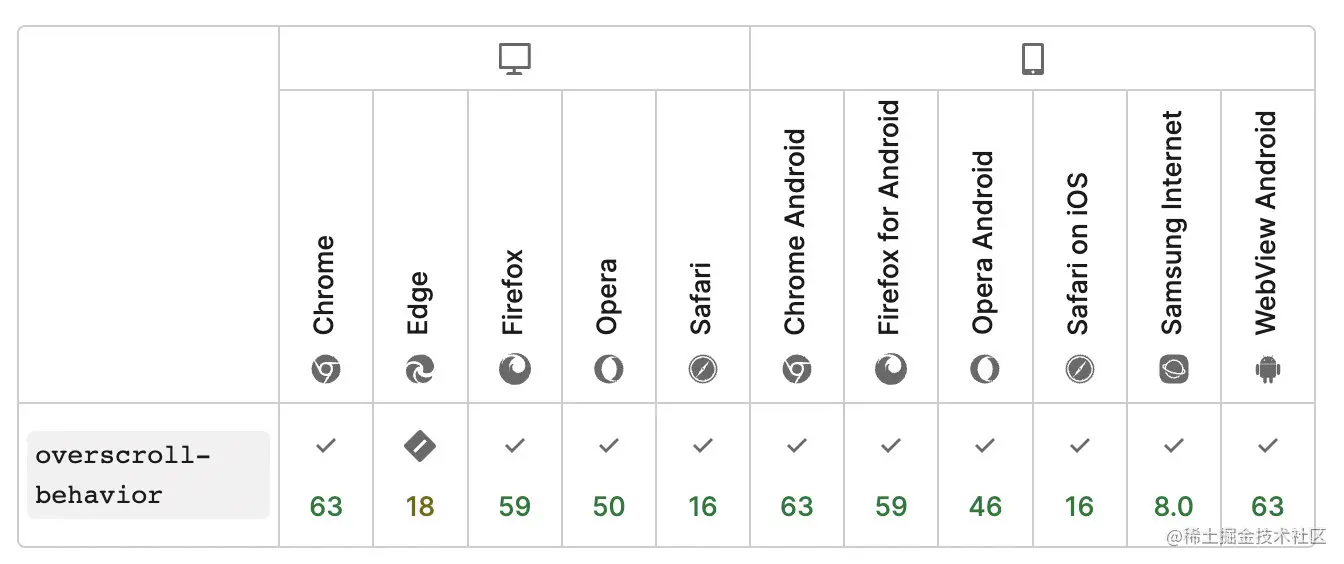Click the Chrome browser logo icon
1344x564 pixels.
click(x=326, y=370)
